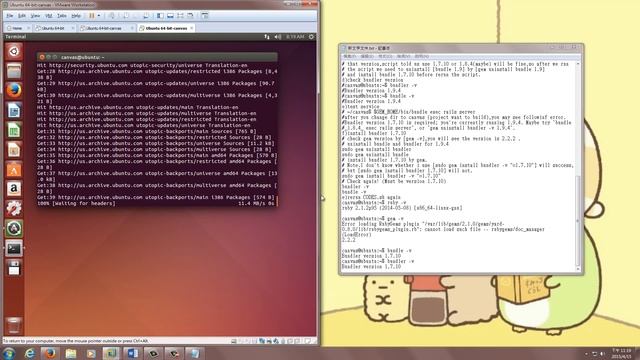Open LibreOffice Impress in the launcher
640x360 pixels.
point(14,150)
